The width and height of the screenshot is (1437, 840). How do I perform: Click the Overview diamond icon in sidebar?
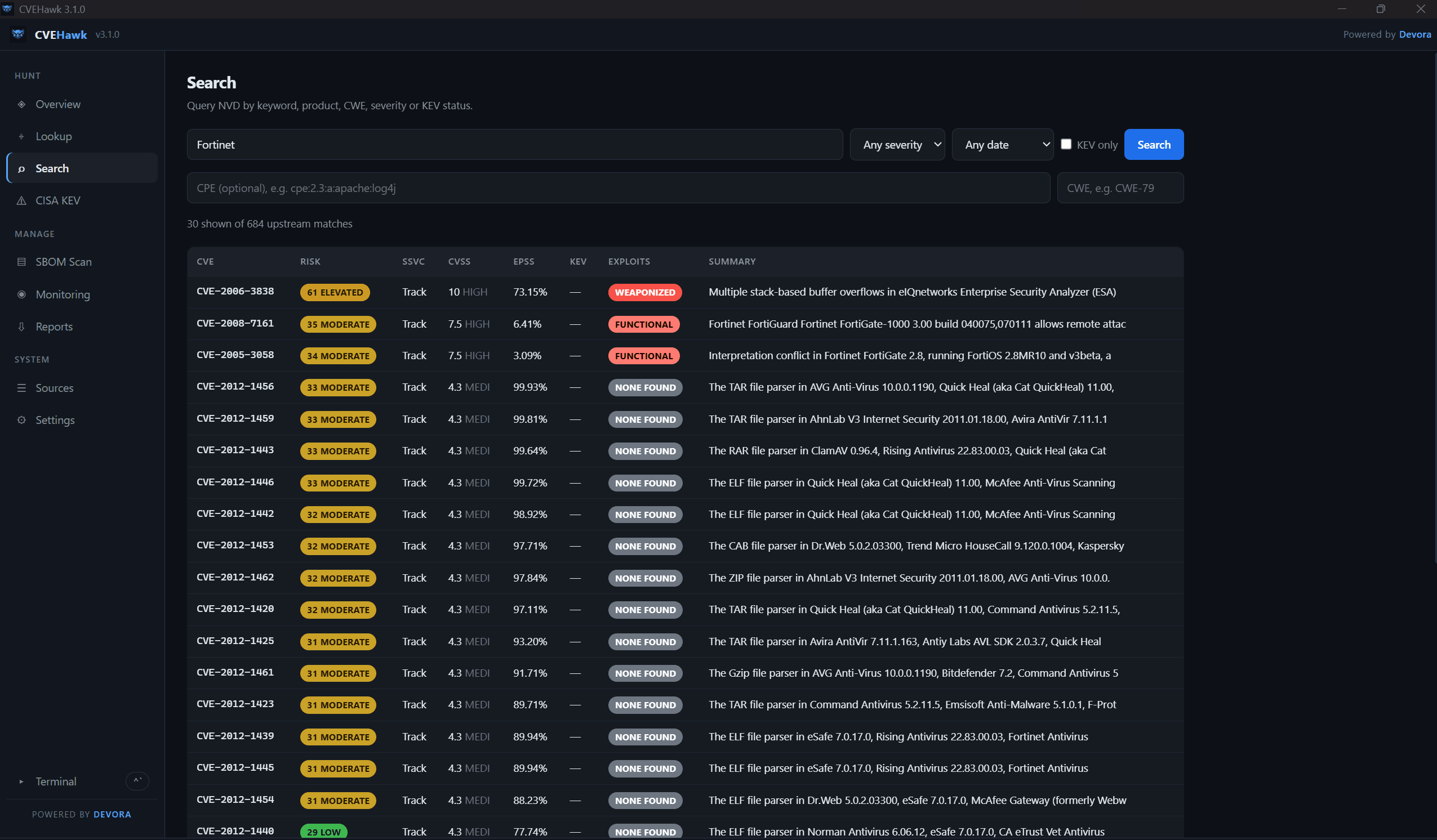point(21,104)
